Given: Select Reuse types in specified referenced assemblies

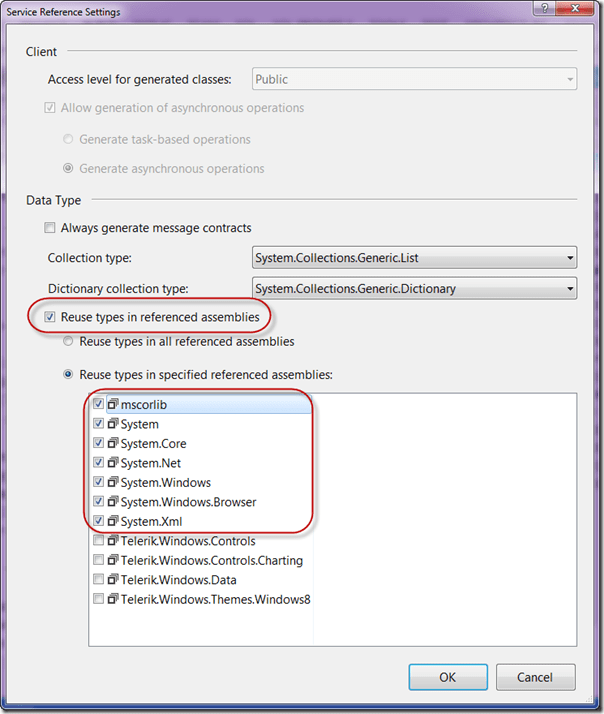Looking at the screenshot, I should (69, 375).
